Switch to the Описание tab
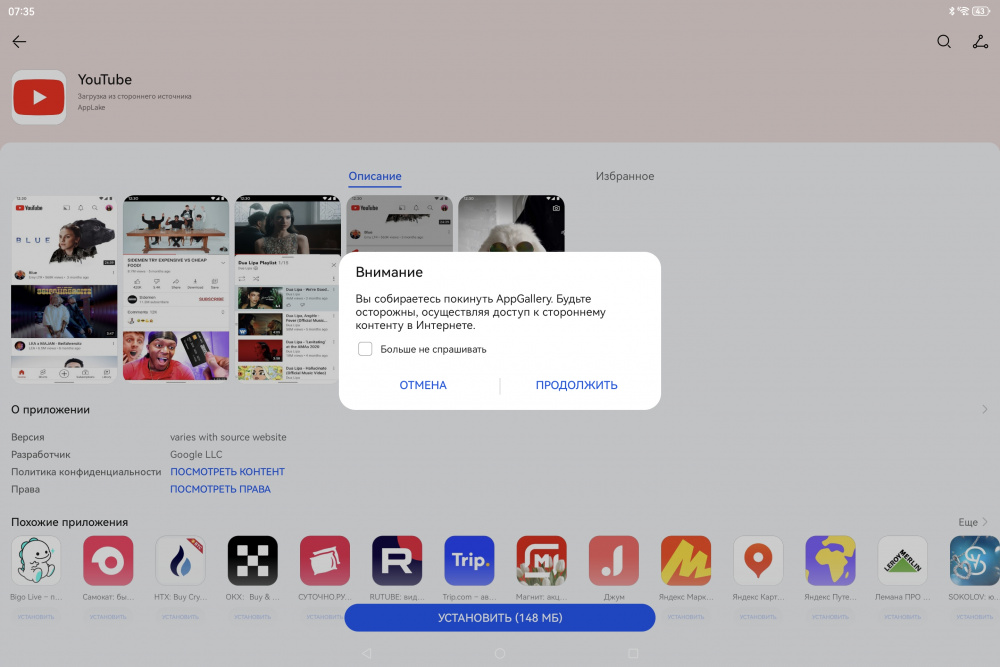1000x667 pixels. (x=375, y=176)
